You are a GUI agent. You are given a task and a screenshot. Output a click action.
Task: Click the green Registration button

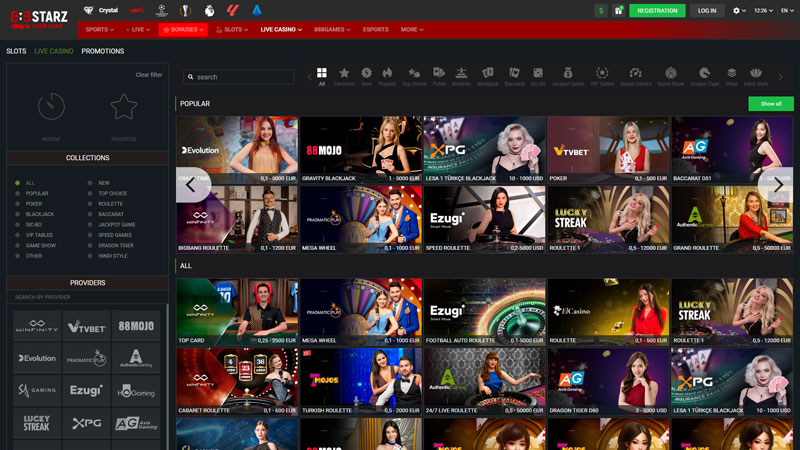tap(657, 10)
